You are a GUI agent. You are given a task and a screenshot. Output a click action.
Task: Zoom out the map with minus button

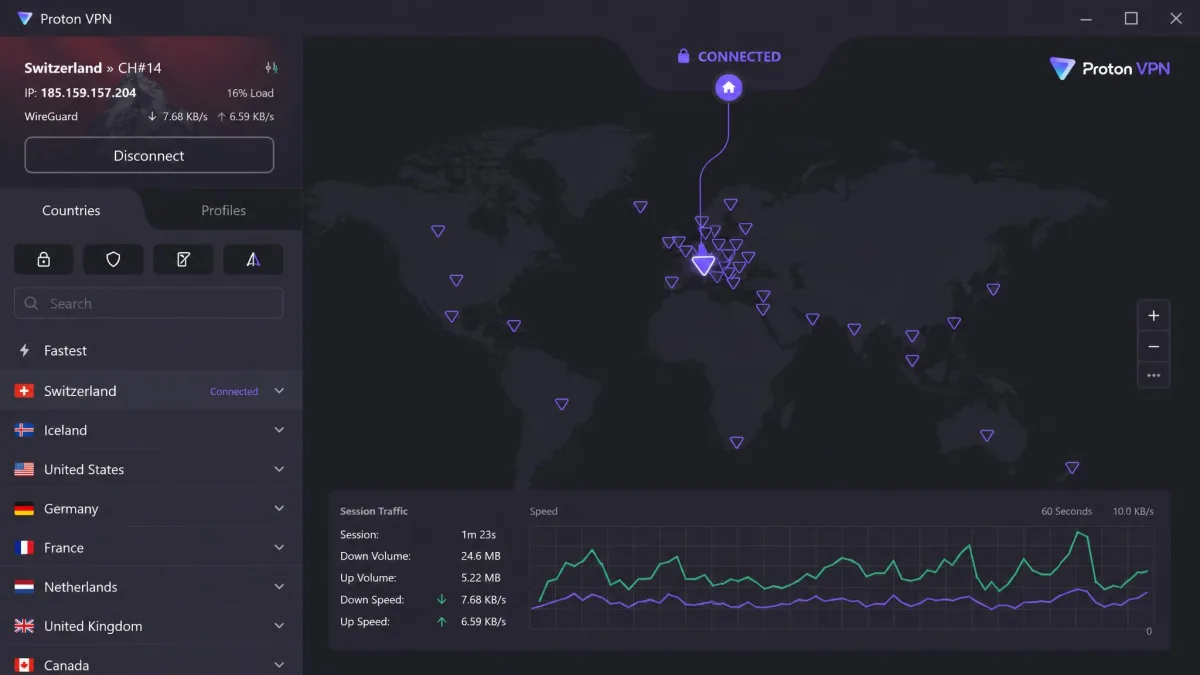click(1153, 346)
